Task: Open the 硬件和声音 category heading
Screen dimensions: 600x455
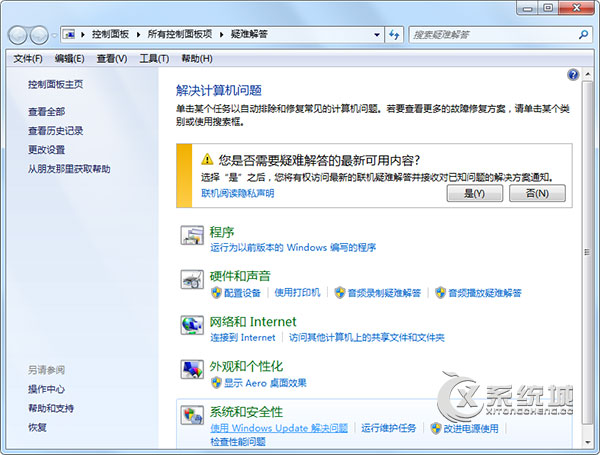Action: click(240, 276)
